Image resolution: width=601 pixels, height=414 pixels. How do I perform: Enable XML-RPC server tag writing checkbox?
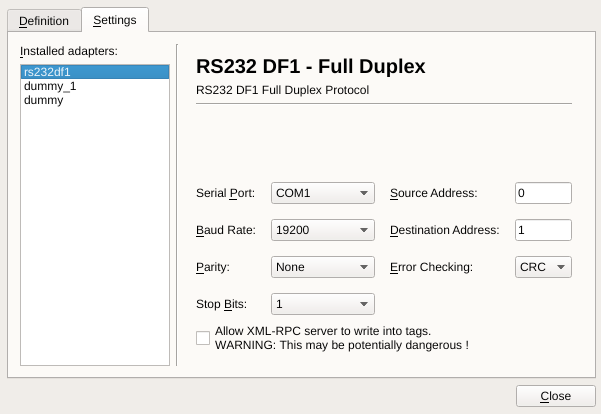203,338
